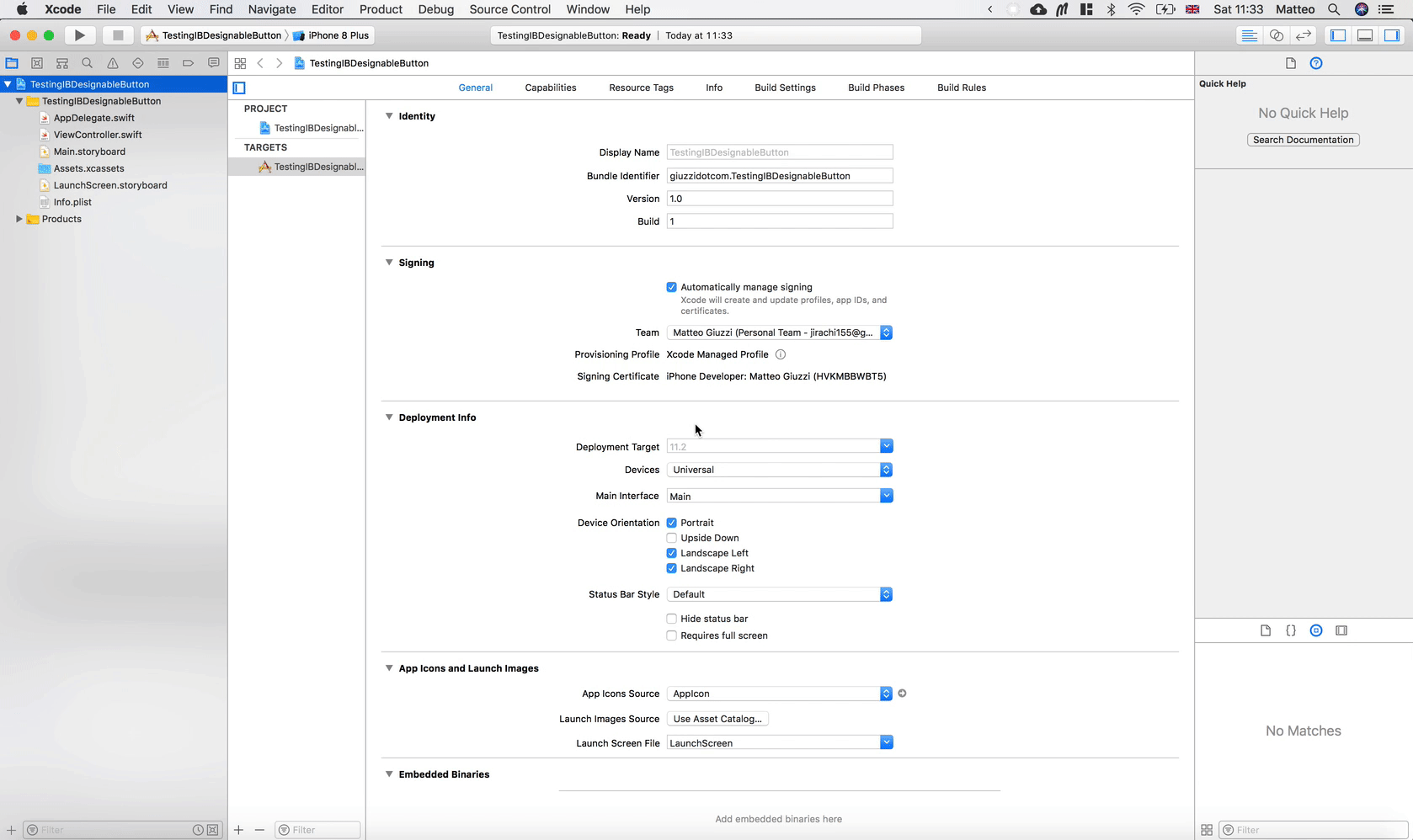This screenshot has width=1413, height=840.
Task: Show the File inspector
Action: (x=1291, y=63)
